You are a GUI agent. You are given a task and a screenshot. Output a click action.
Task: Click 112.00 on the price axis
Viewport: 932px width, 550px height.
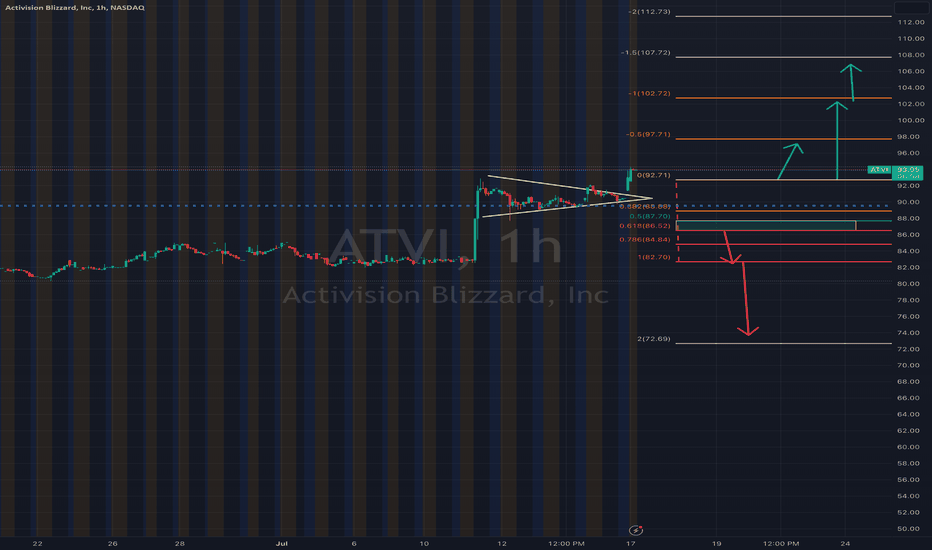coord(911,23)
